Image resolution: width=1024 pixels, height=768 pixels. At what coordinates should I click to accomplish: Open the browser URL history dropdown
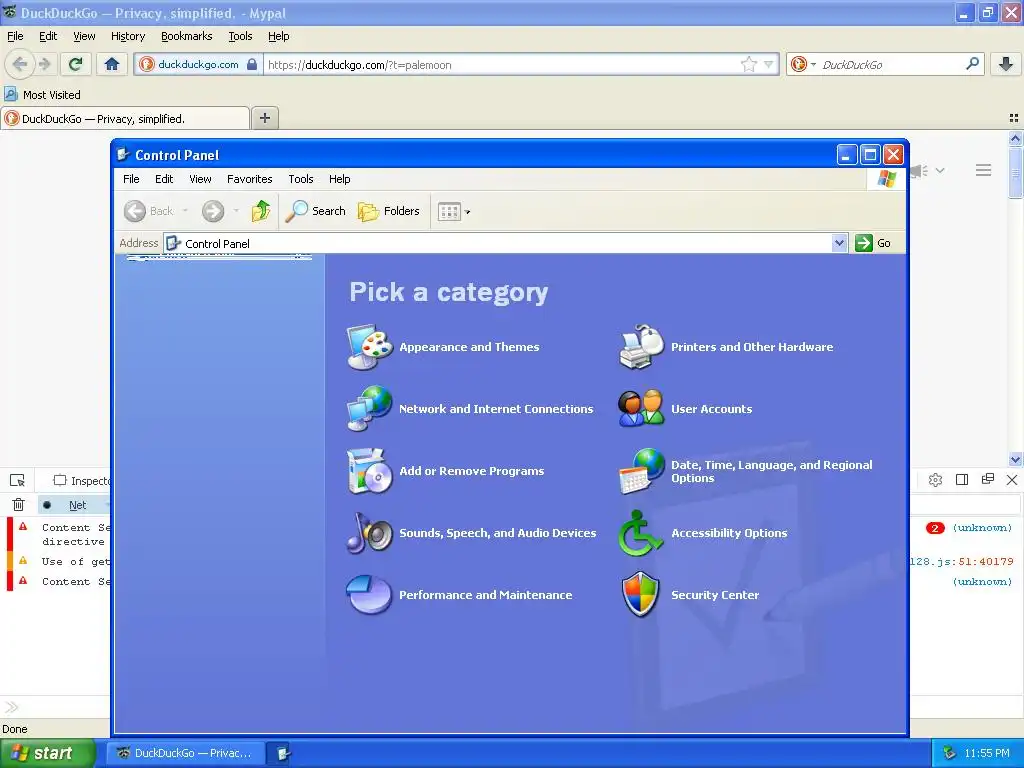[769, 64]
